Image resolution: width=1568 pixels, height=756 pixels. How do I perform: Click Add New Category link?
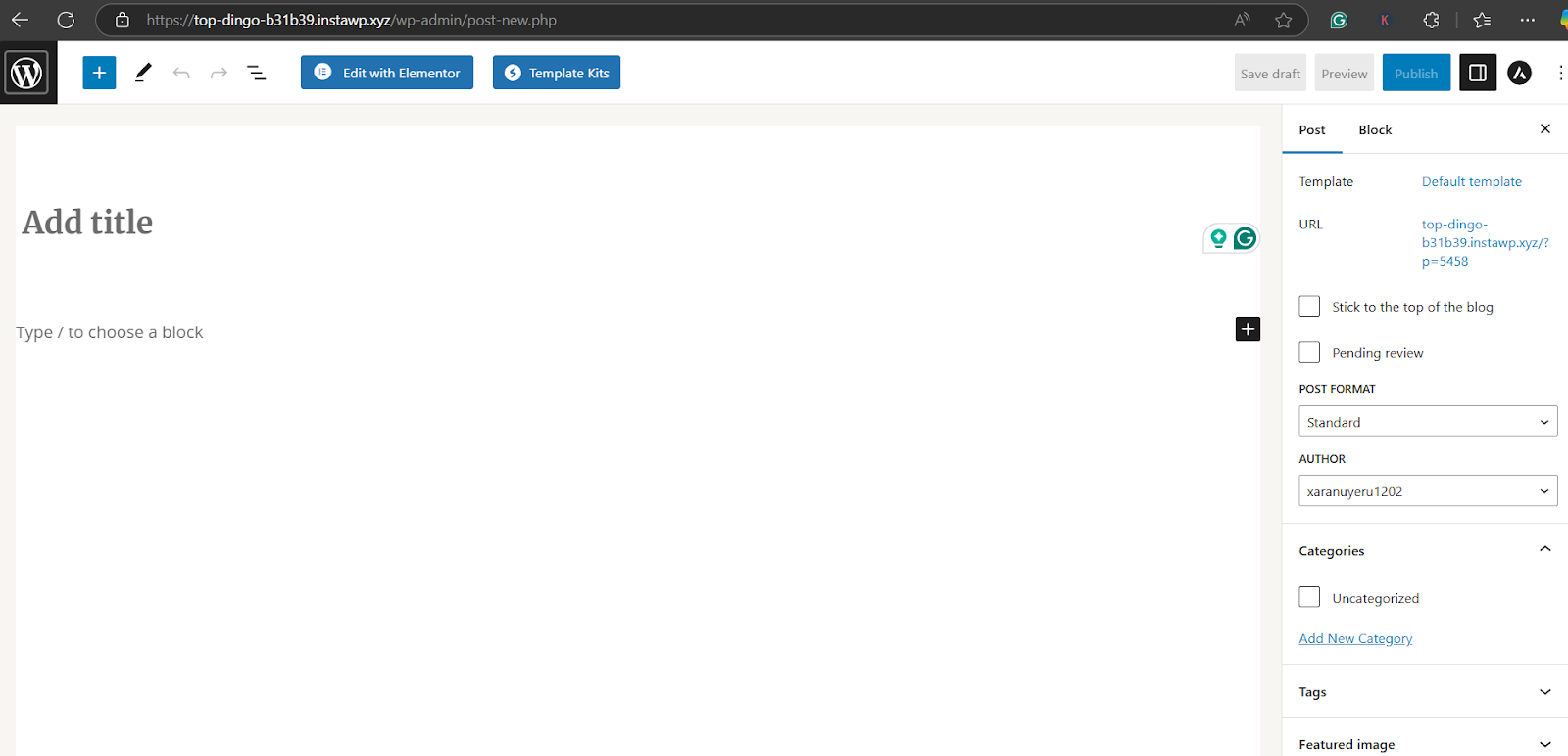pyautogui.click(x=1355, y=638)
